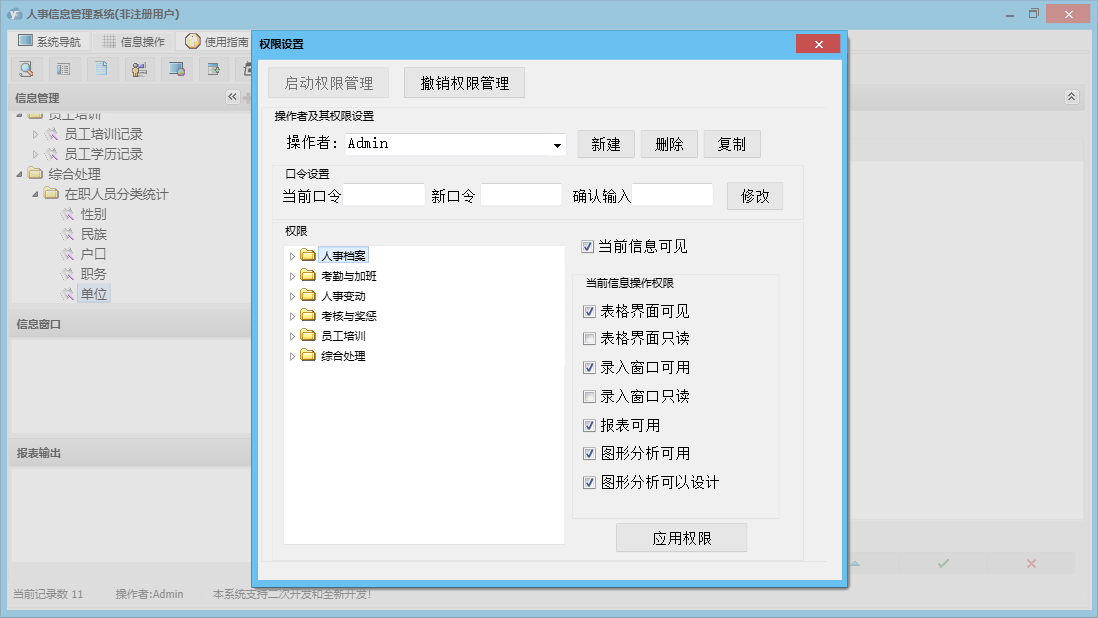The height and width of the screenshot is (618, 1098).
Task: Expand the 员工培训 node in 权限 tree
Action: click(x=292, y=336)
